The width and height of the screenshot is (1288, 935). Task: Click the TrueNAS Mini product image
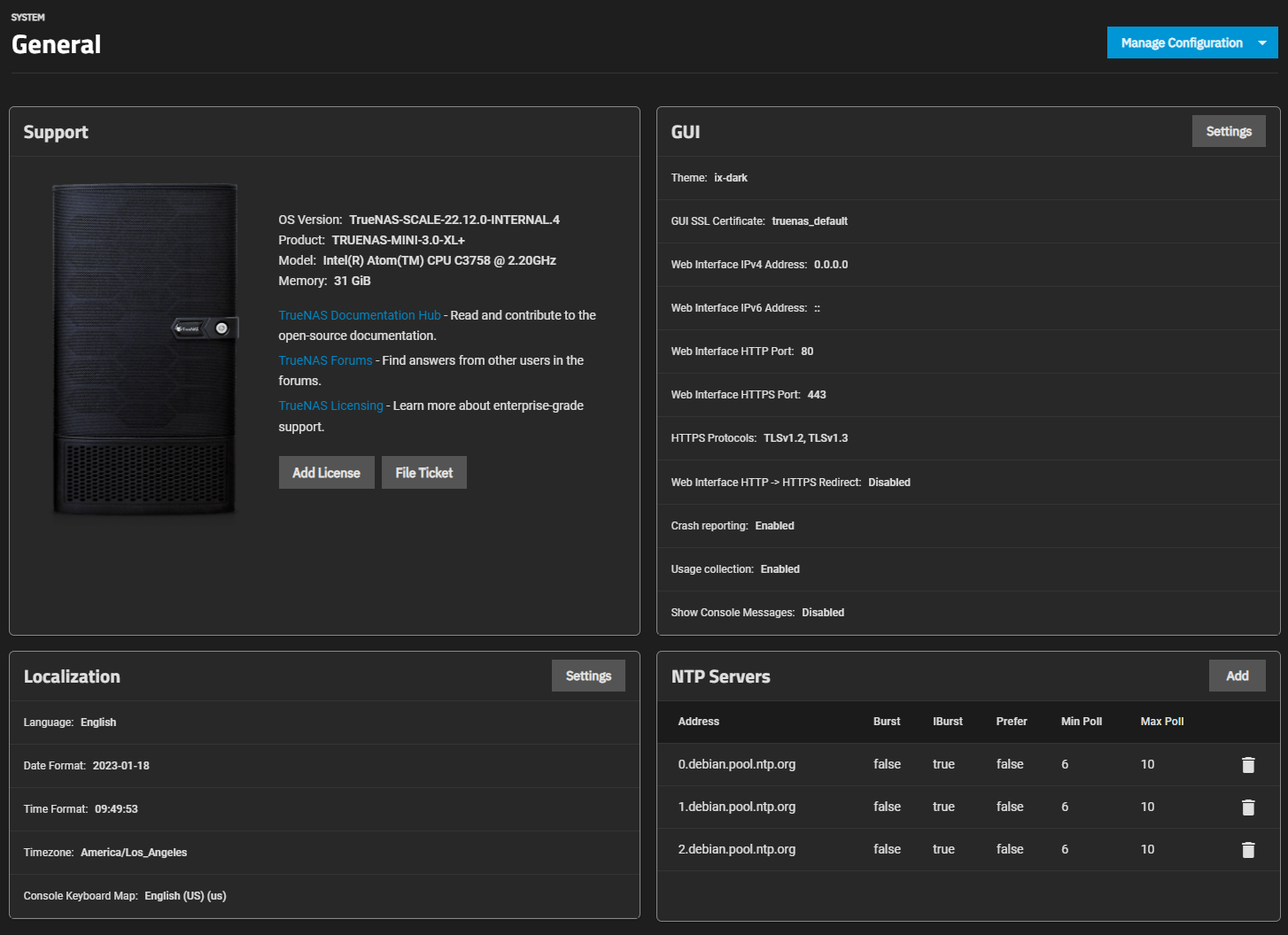click(145, 349)
